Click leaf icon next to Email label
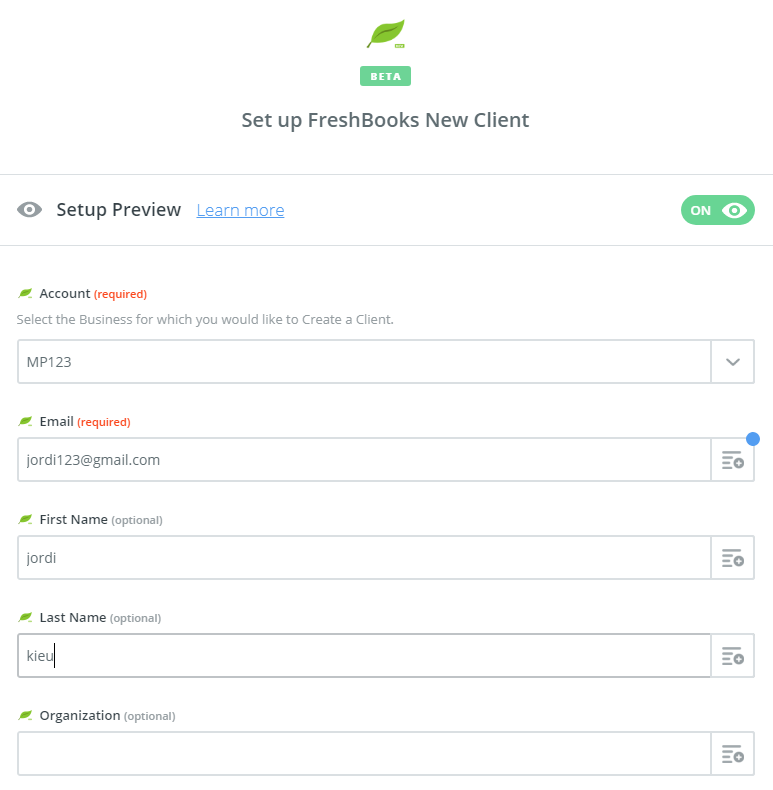The width and height of the screenshot is (773, 790). tap(25, 421)
